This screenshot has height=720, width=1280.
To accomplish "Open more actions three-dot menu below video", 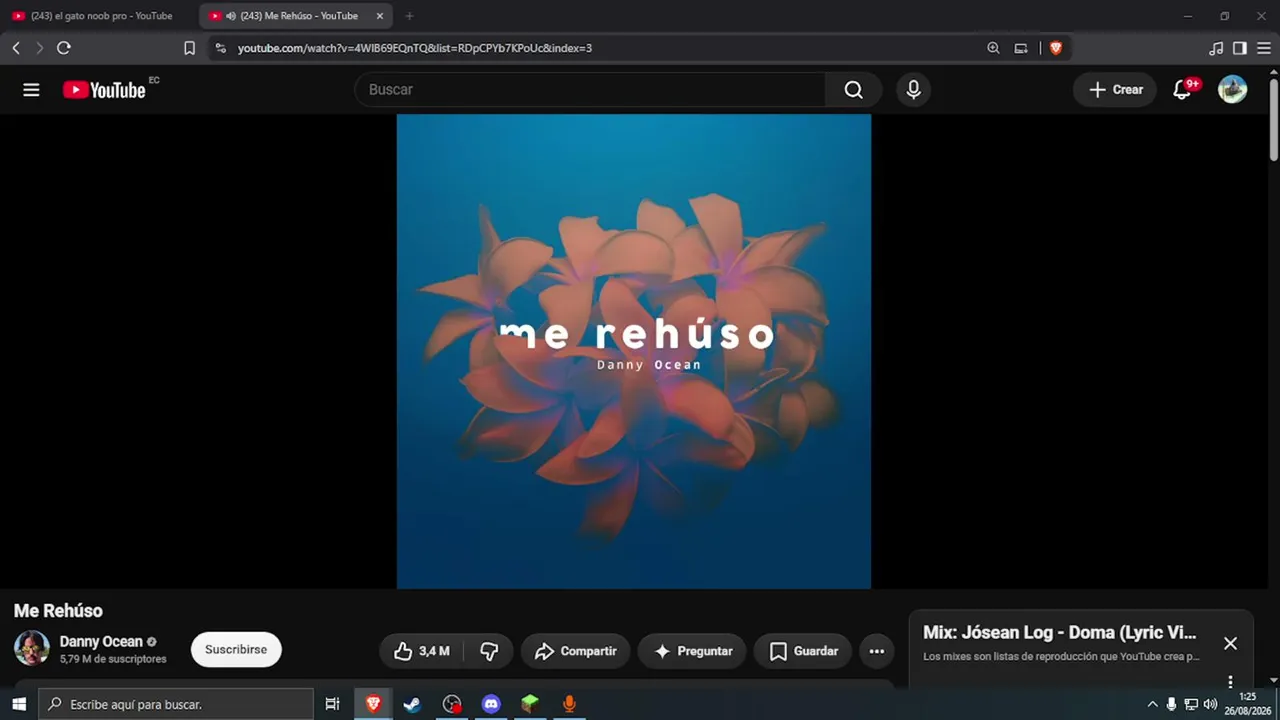I will click(877, 651).
